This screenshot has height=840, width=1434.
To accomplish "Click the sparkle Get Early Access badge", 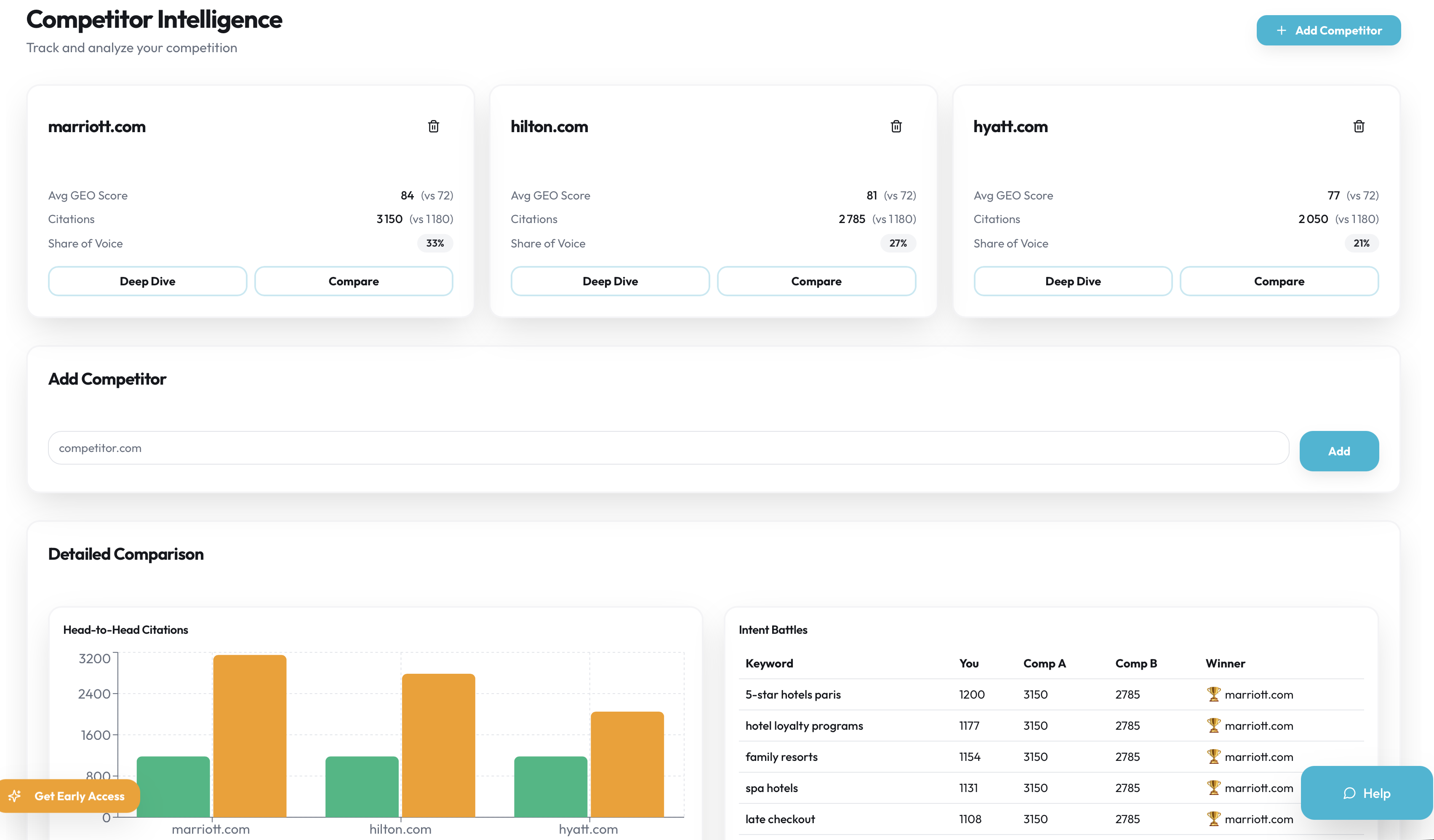I will [69, 796].
